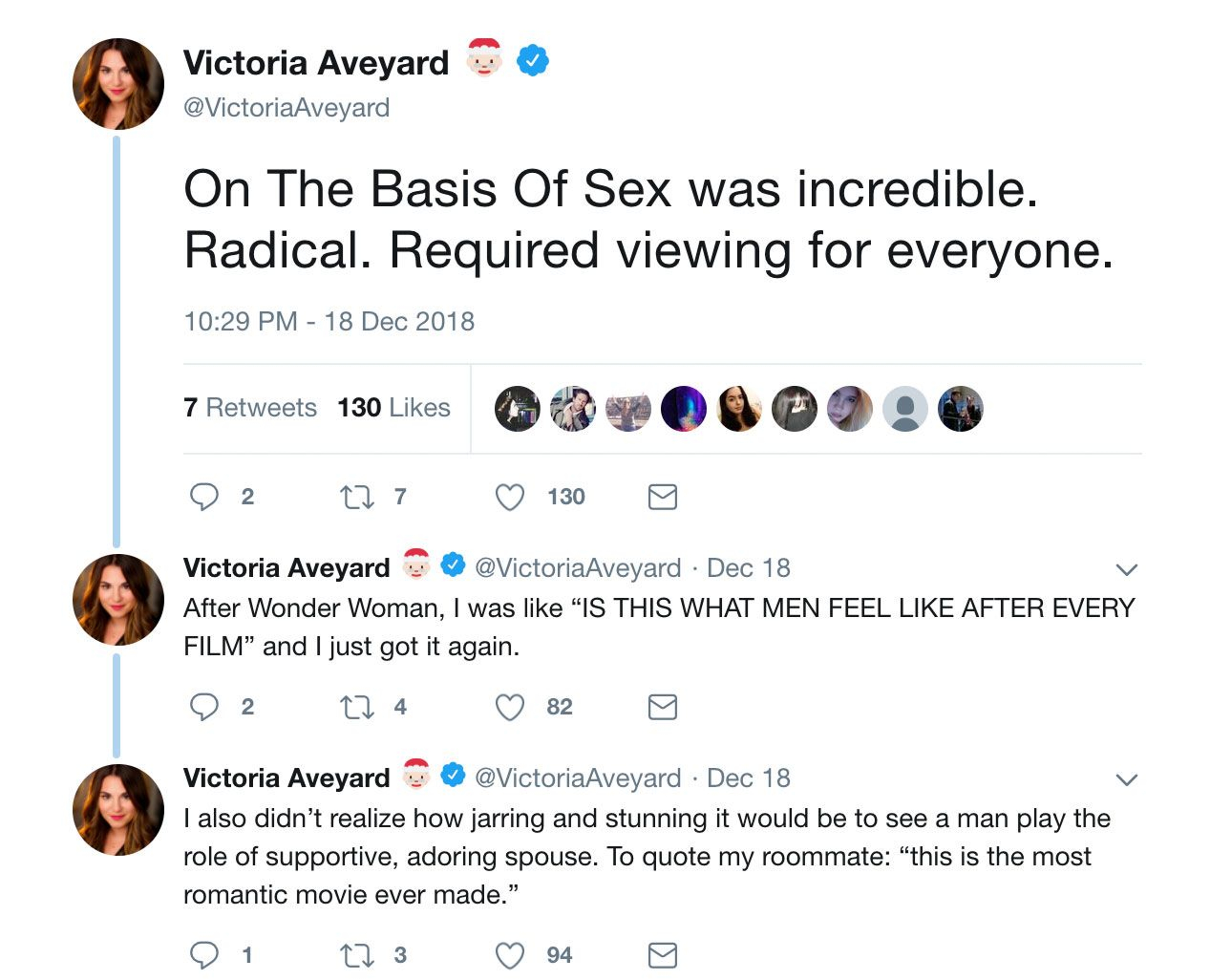The width and height of the screenshot is (1210, 980).
Task: Like the Wonder Woman tweet
Action: [x=510, y=707]
